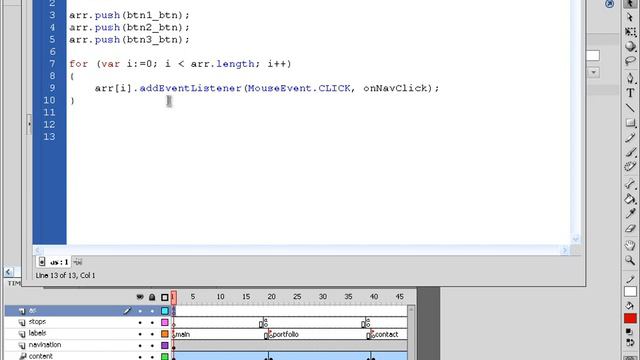Place cursor on the addEventListener code line

(267, 88)
